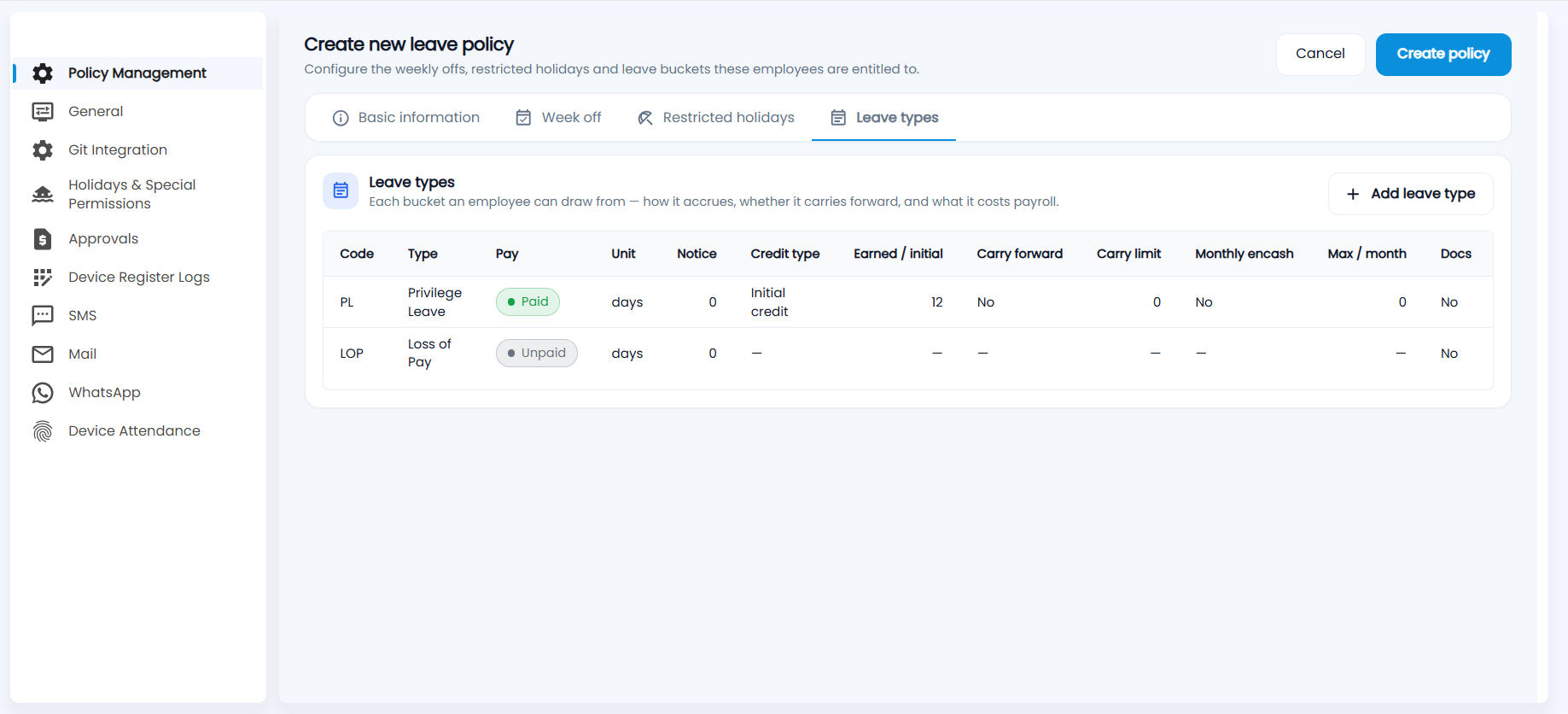This screenshot has height=714, width=1568.
Task: Click the Carry forward column header
Action: [1019, 254]
